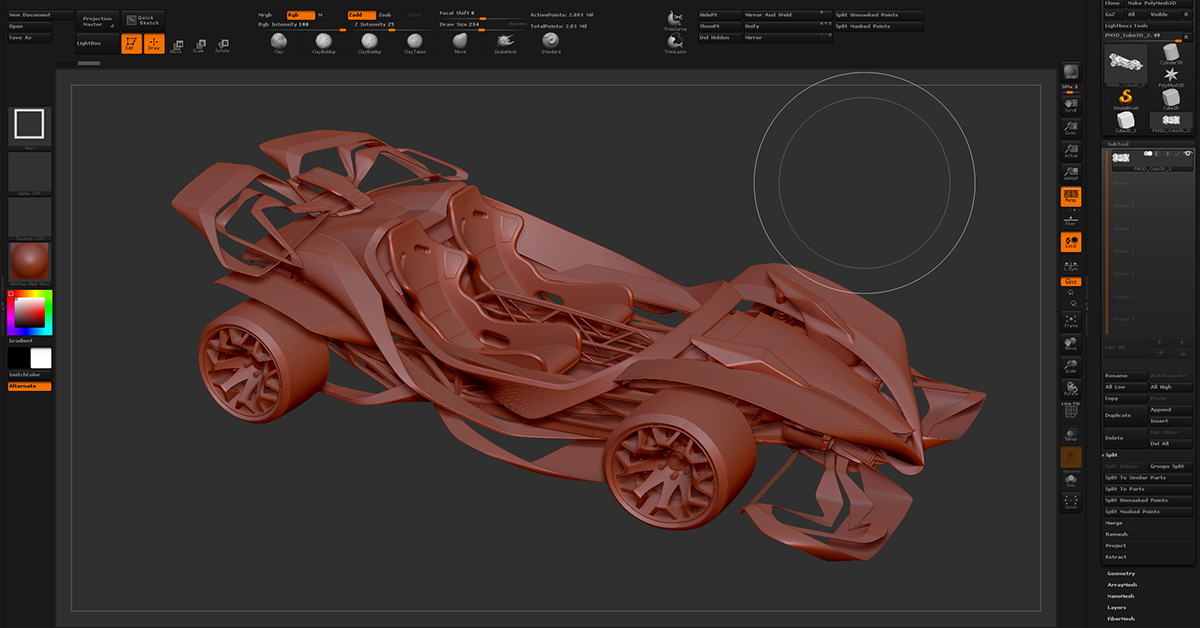Select the PolyMesh3D star tool

click(x=1170, y=77)
